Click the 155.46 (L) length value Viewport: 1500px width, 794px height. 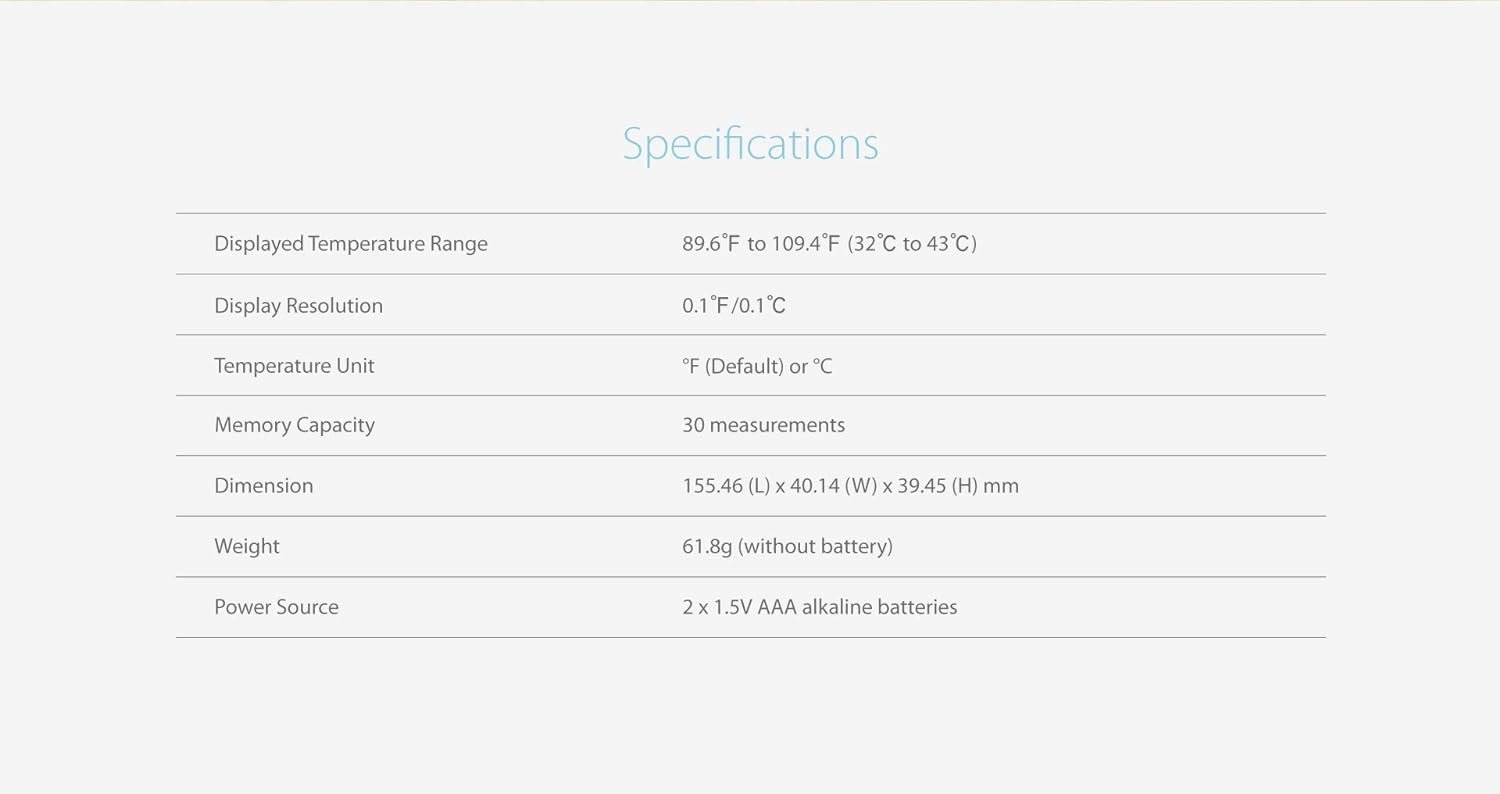(x=726, y=486)
